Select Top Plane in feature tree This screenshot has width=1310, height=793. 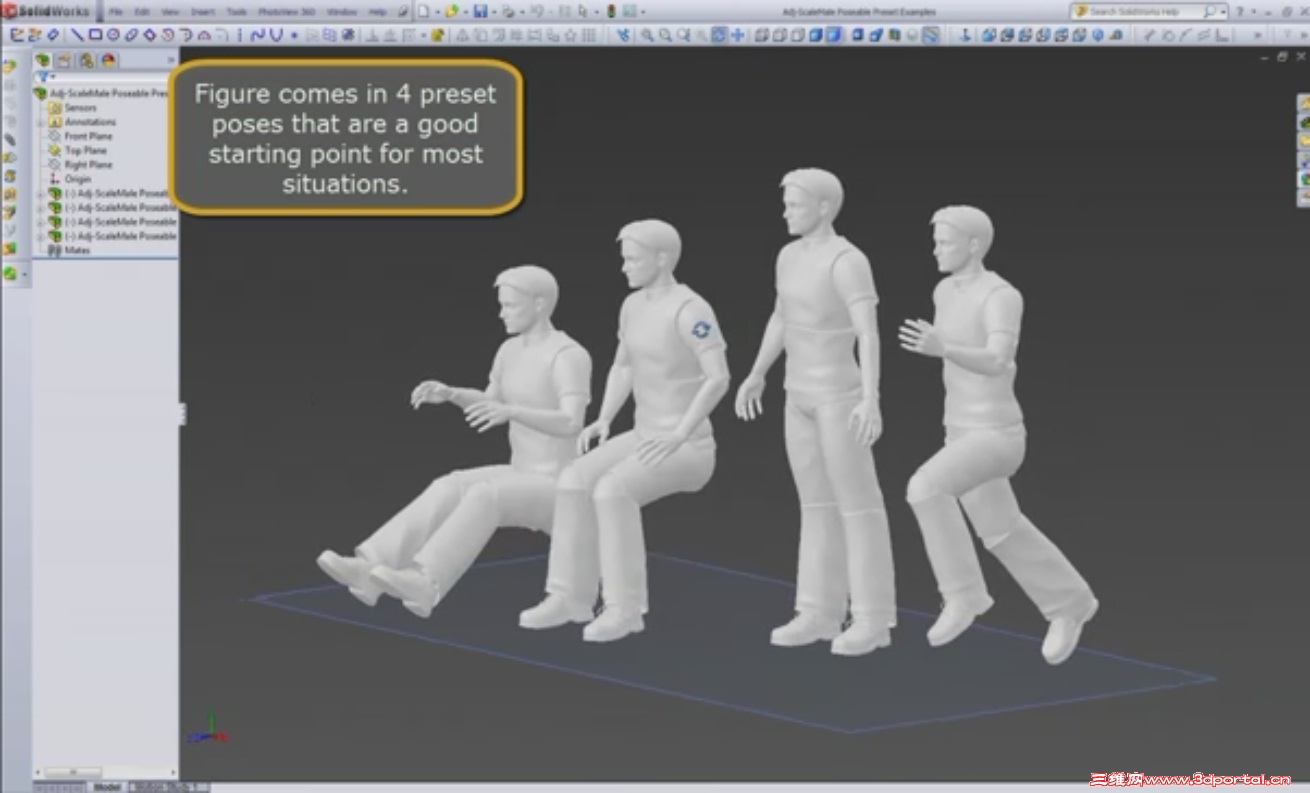coord(86,150)
